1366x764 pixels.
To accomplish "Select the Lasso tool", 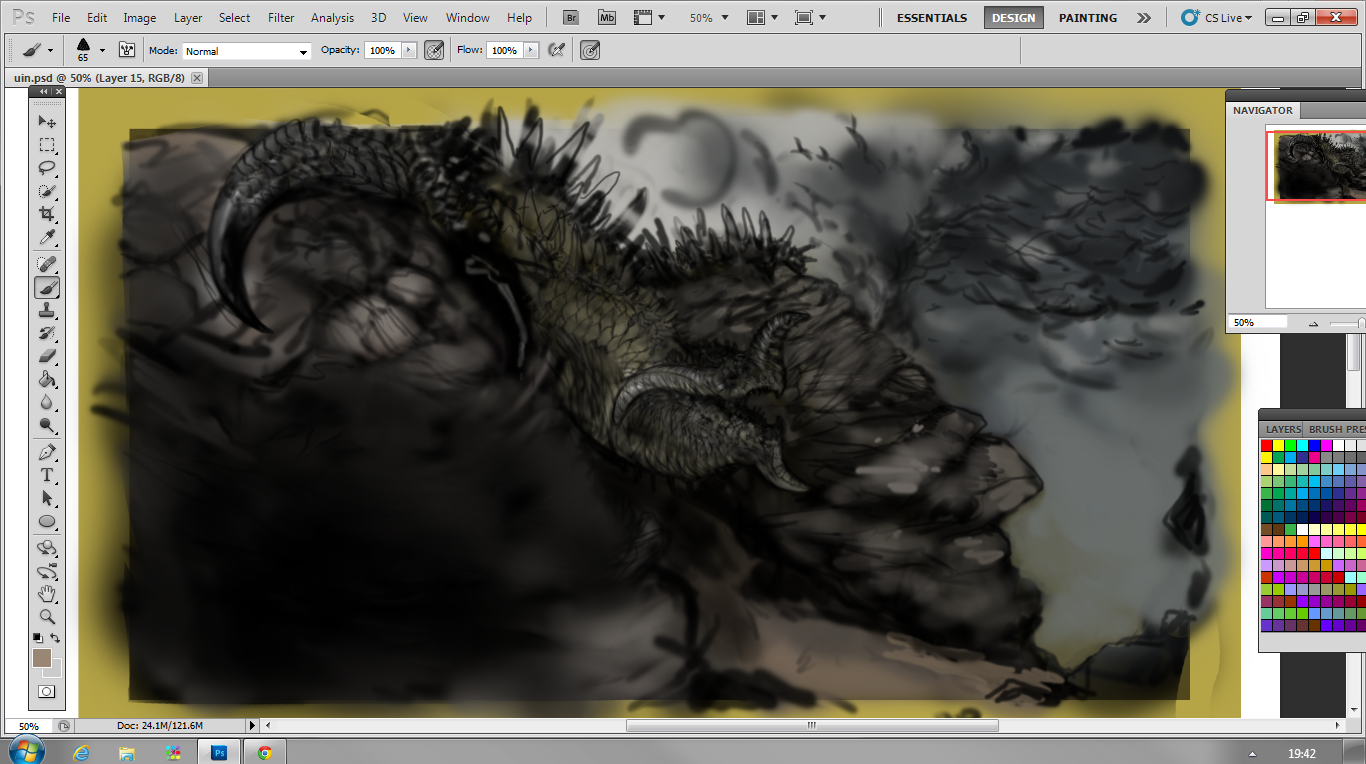I will [47, 168].
